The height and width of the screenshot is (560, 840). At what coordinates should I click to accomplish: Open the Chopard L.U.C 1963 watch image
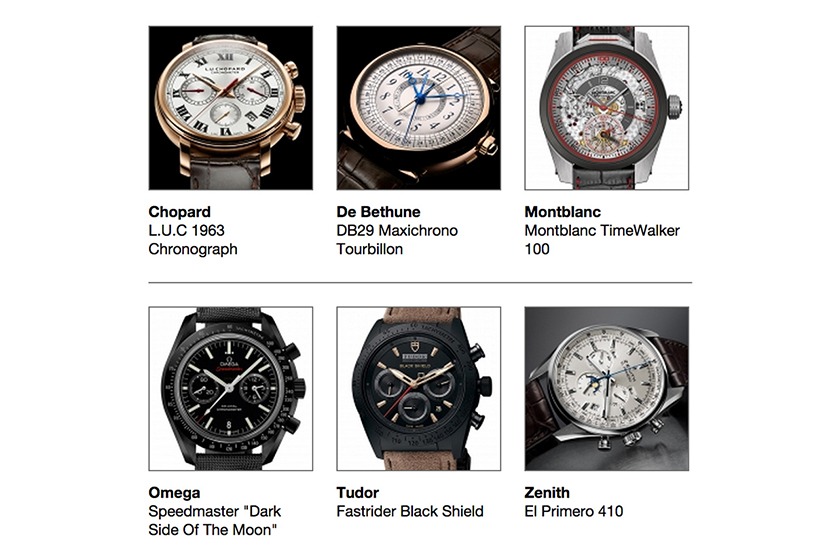tap(231, 108)
